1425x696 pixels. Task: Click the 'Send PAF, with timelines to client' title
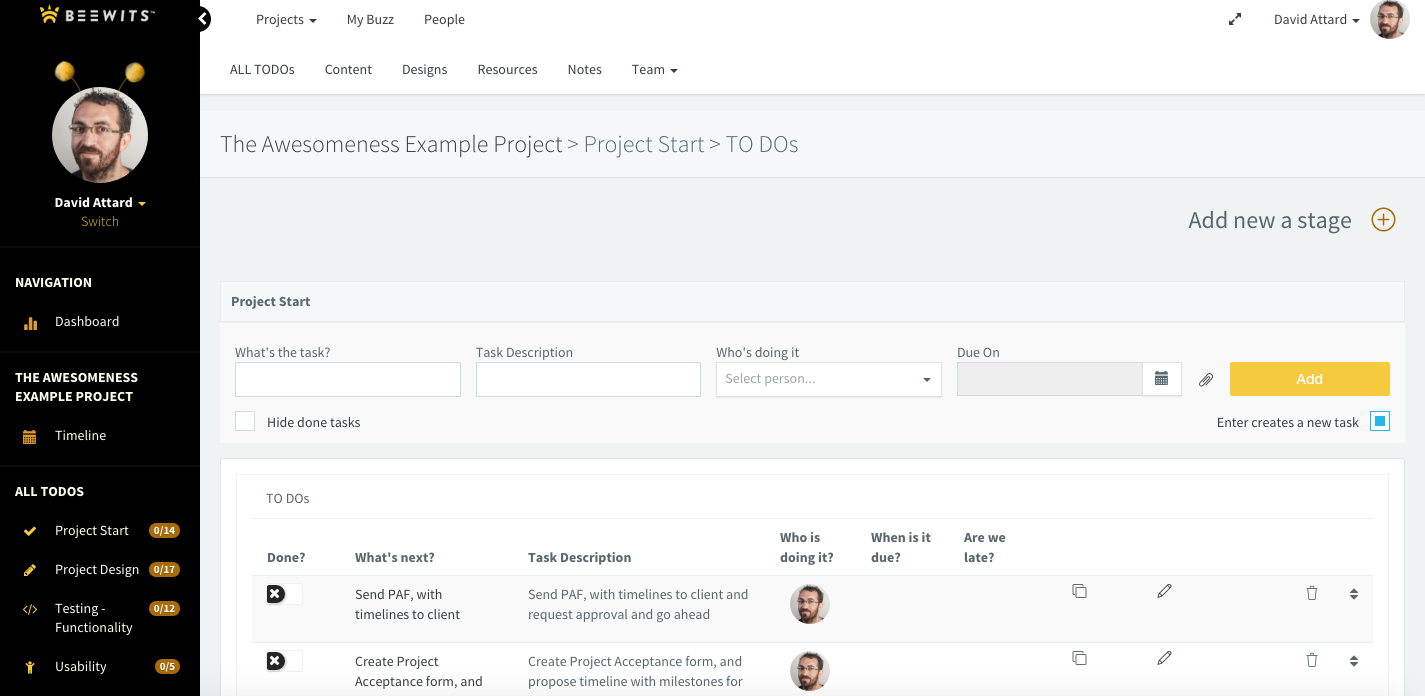tap(407, 604)
